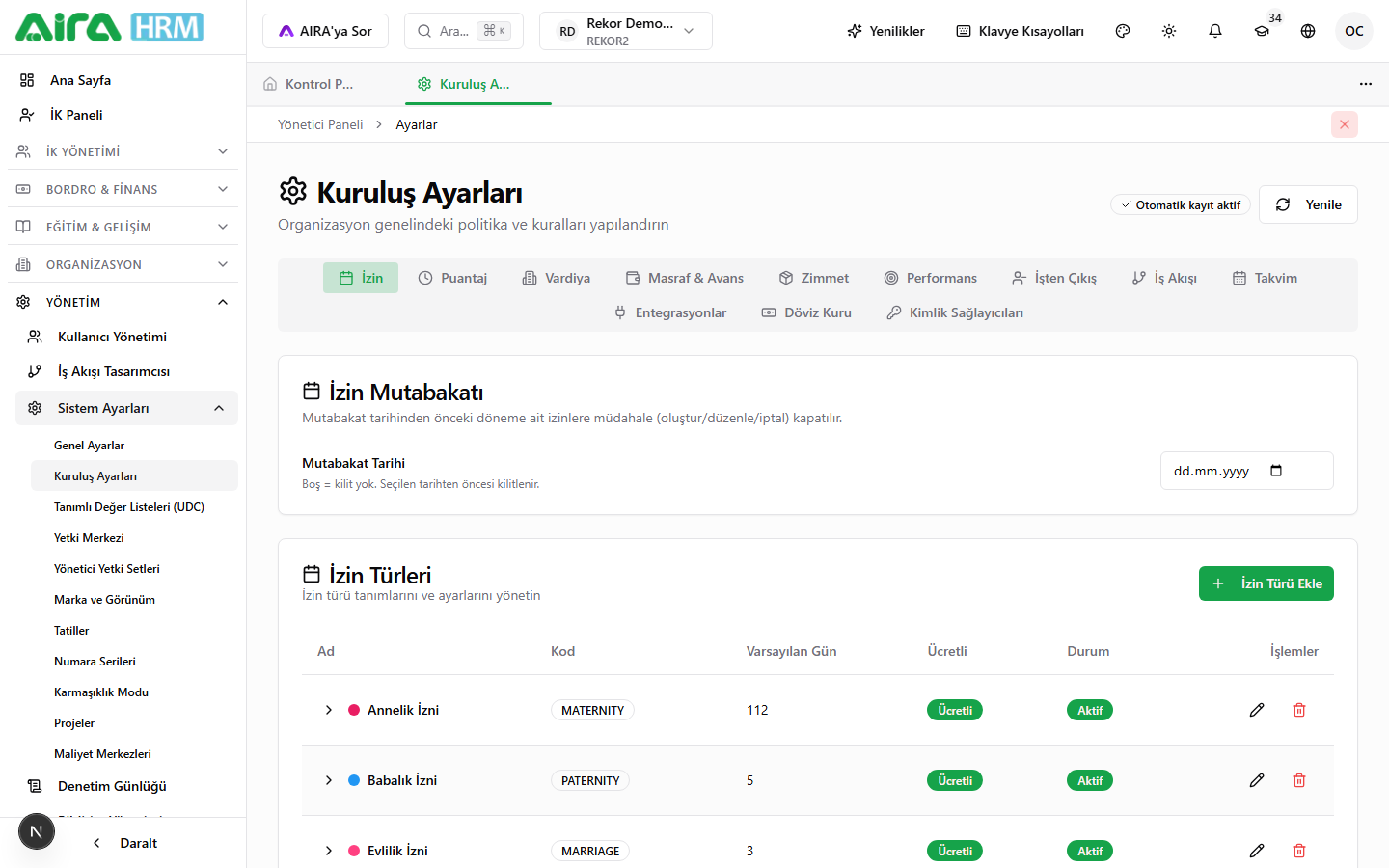Click the Yönetici Paneli breadcrumb

click(320, 124)
